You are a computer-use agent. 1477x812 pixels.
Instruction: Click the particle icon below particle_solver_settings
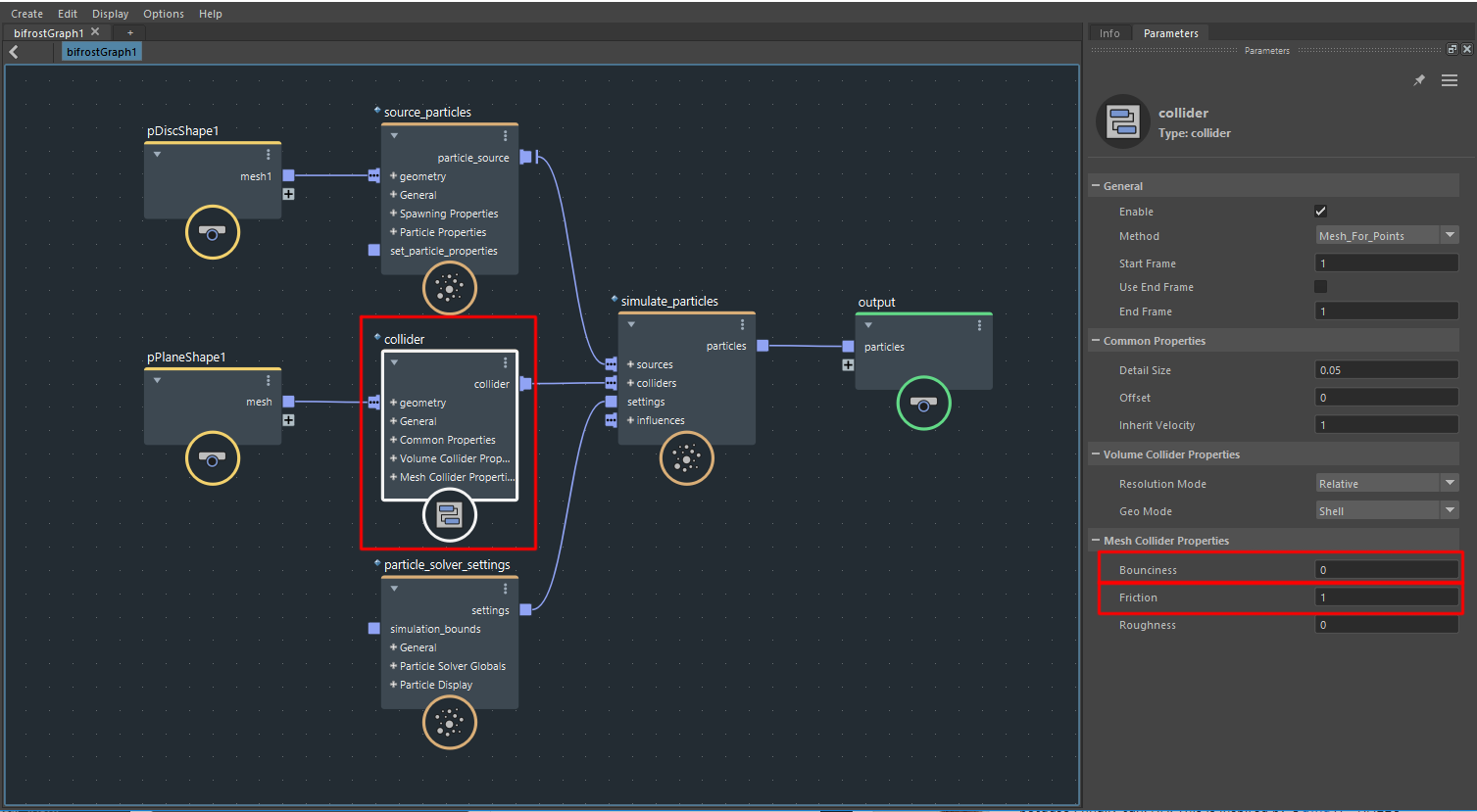[449, 723]
